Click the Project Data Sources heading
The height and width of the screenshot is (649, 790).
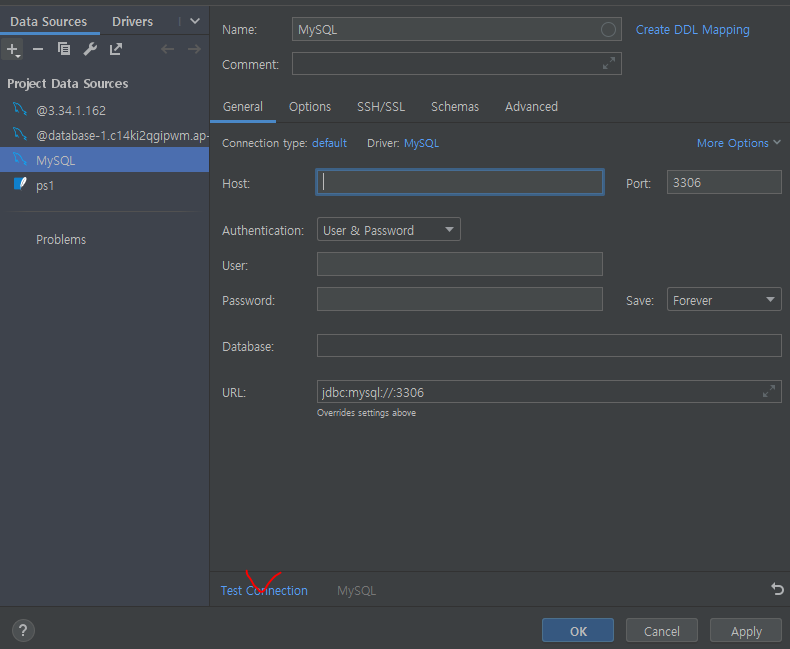pos(68,84)
